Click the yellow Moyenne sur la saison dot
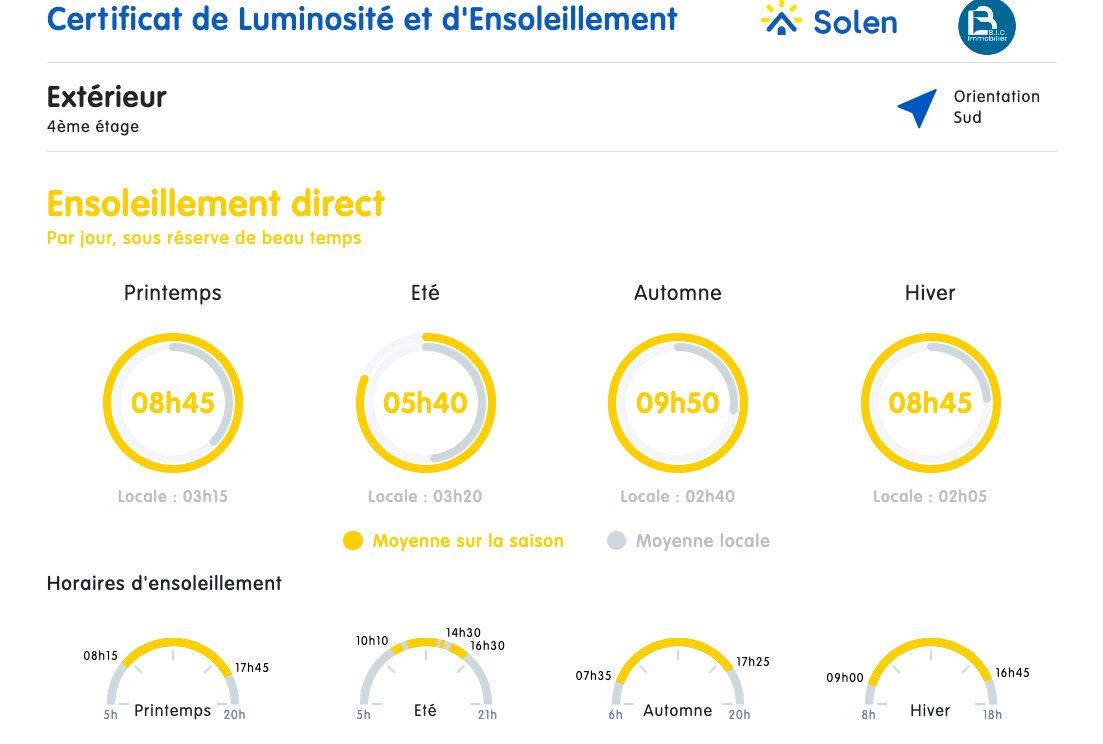This screenshot has width=1103, height=744. [x=352, y=541]
